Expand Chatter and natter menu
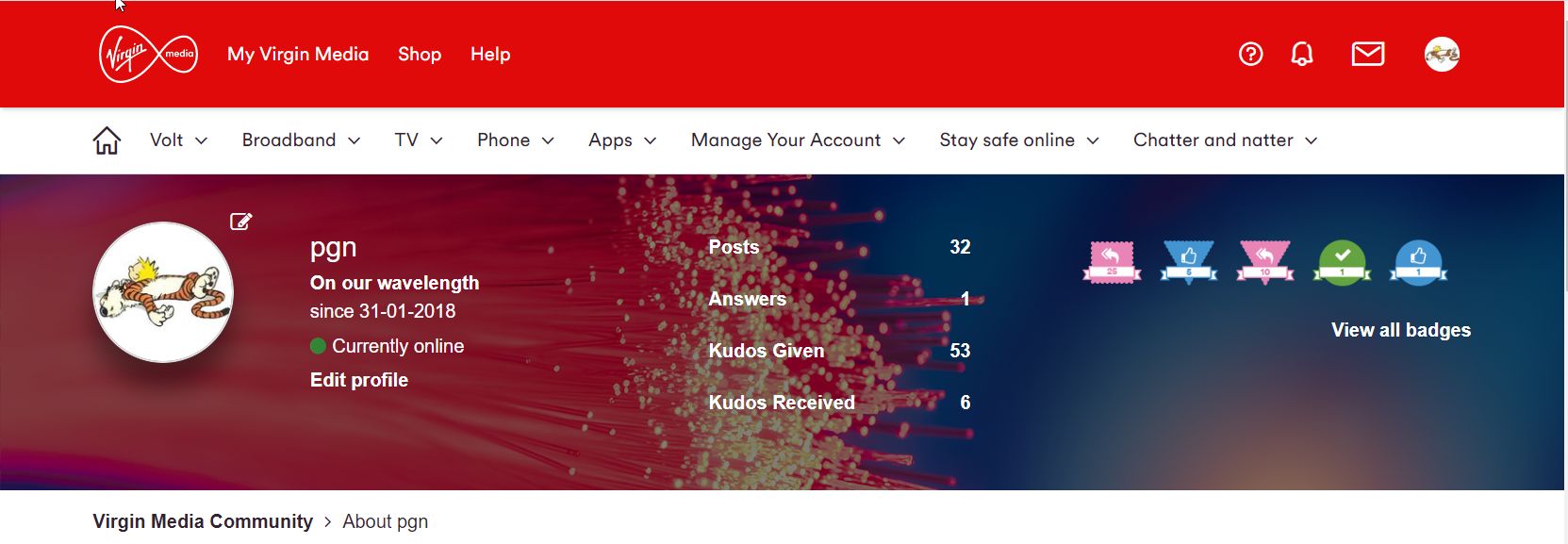This screenshot has height=544, width=1568. 1225,140
